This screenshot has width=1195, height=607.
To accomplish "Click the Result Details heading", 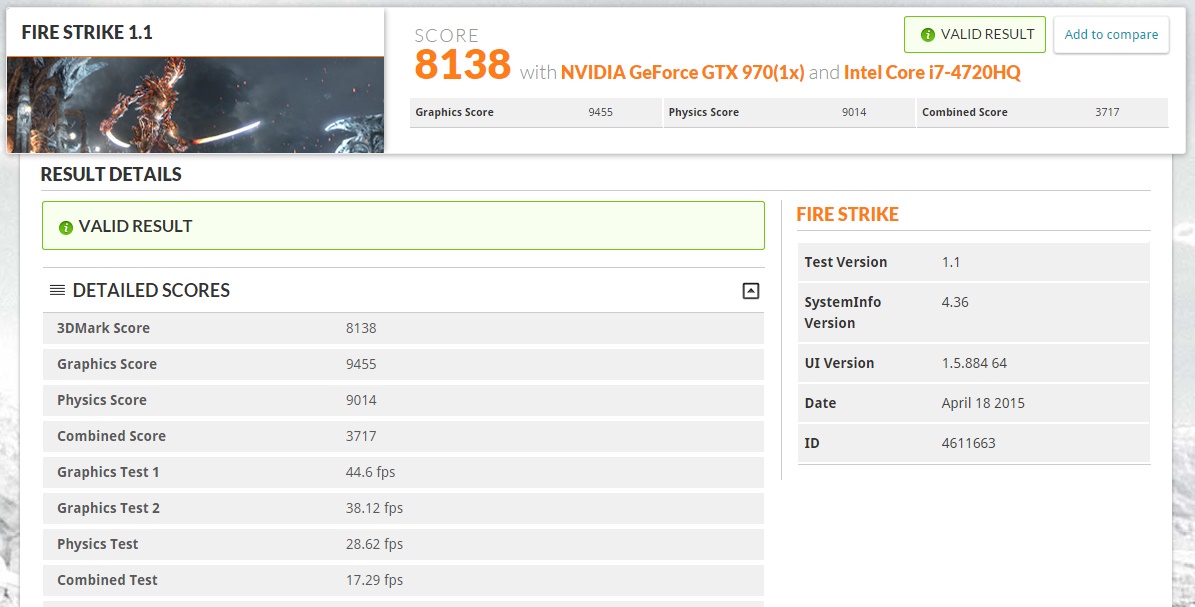I will 111,174.
